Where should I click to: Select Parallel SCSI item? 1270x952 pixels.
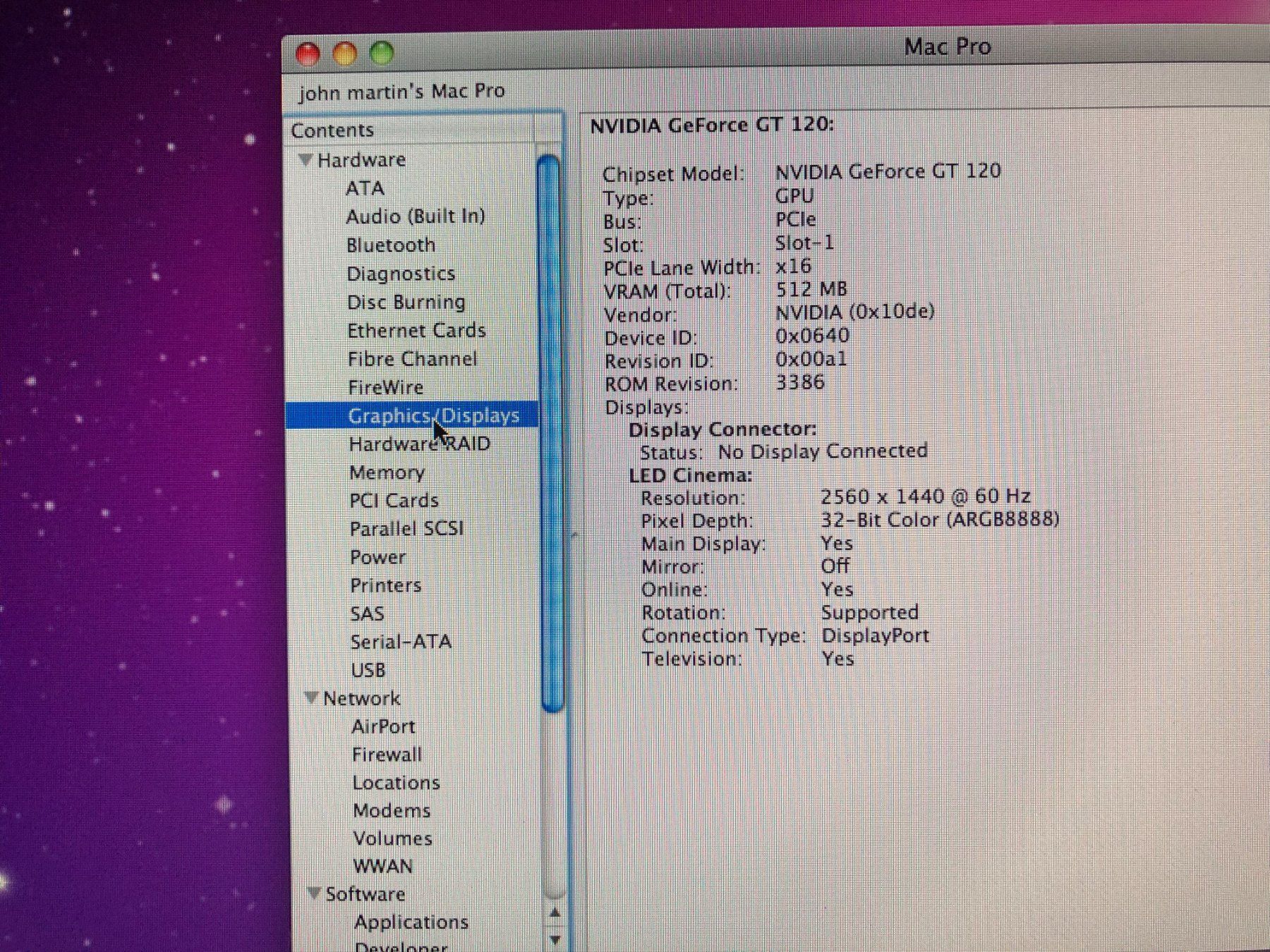[406, 528]
